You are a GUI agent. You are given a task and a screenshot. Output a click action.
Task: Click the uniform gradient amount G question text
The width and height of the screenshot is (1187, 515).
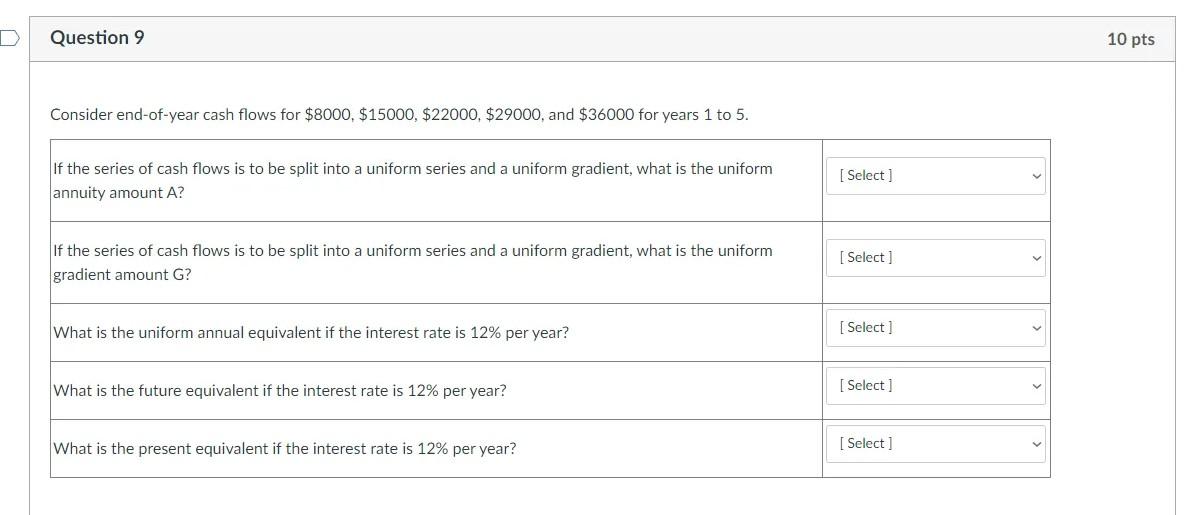pyautogui.click(x=413, y=263)
